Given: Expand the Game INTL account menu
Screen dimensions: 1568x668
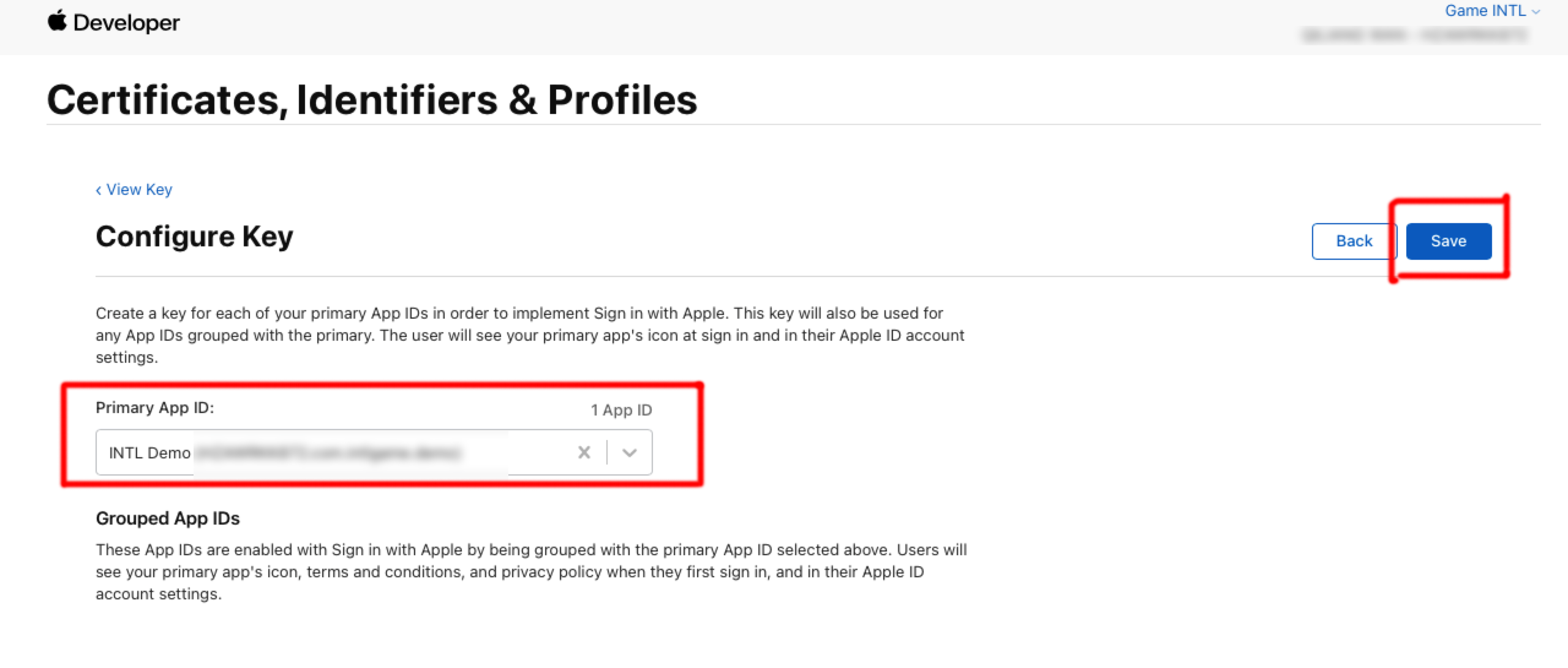Looking at the screenshot, I should tap(1486, 11).
